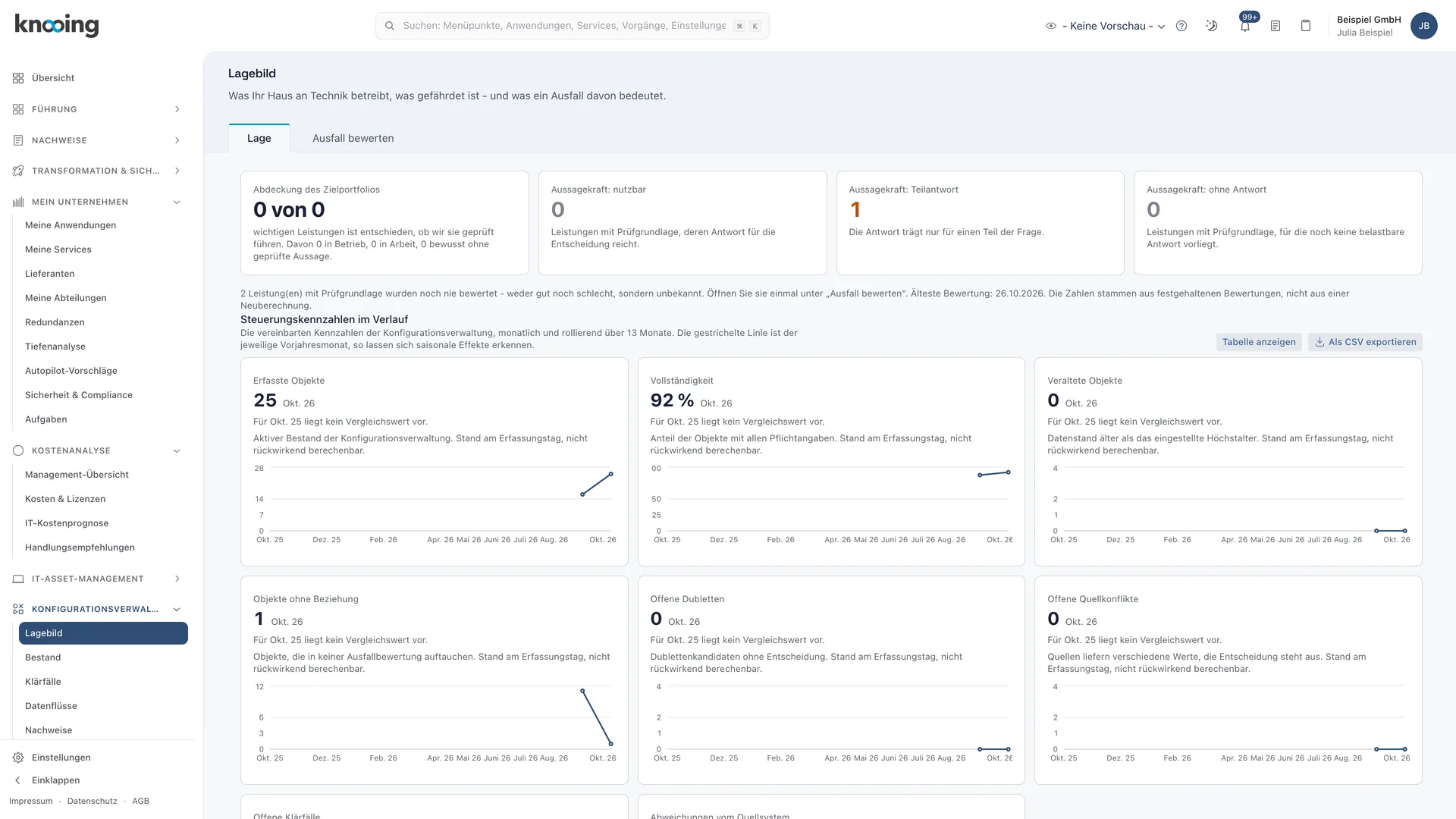The image size is (1456, 819).
Task: Click the global search input field
Action: coord(572,26)
